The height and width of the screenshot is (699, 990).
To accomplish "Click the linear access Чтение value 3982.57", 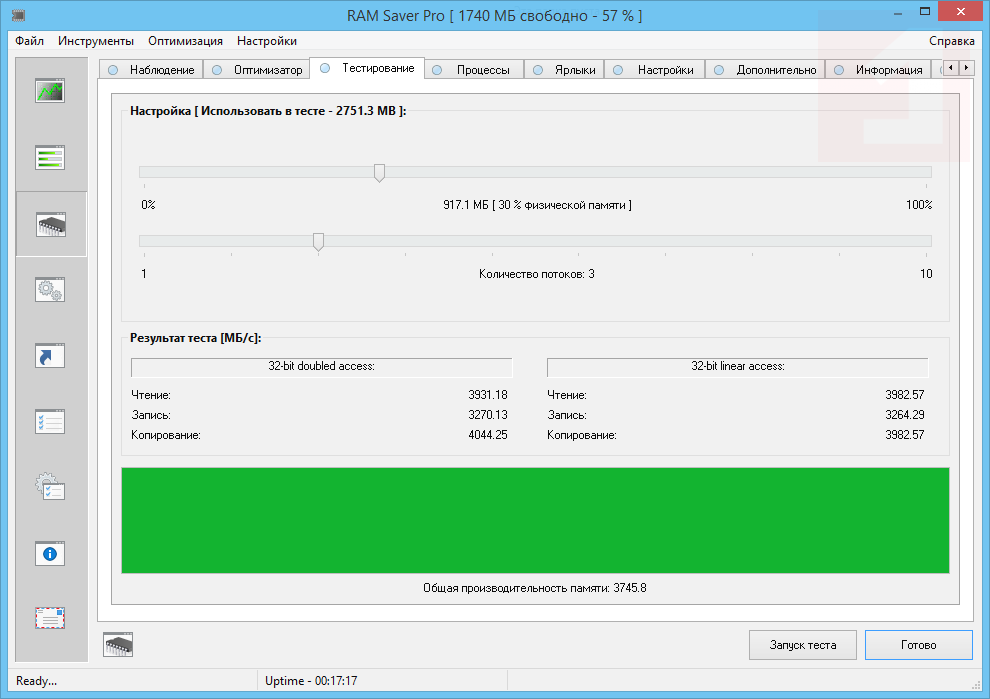I will coord(905,395).
